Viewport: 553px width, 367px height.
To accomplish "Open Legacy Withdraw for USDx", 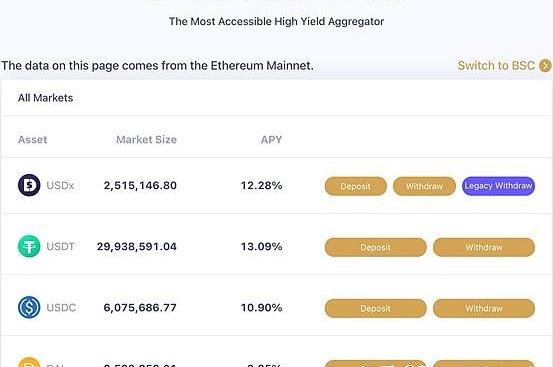I will click(498, 186).
